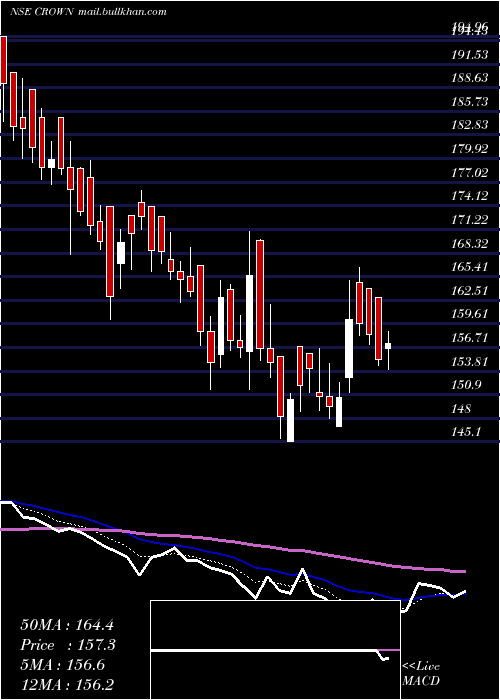
Task: Select the '50MA : 164.4' readout
Action: click(66, 625)
